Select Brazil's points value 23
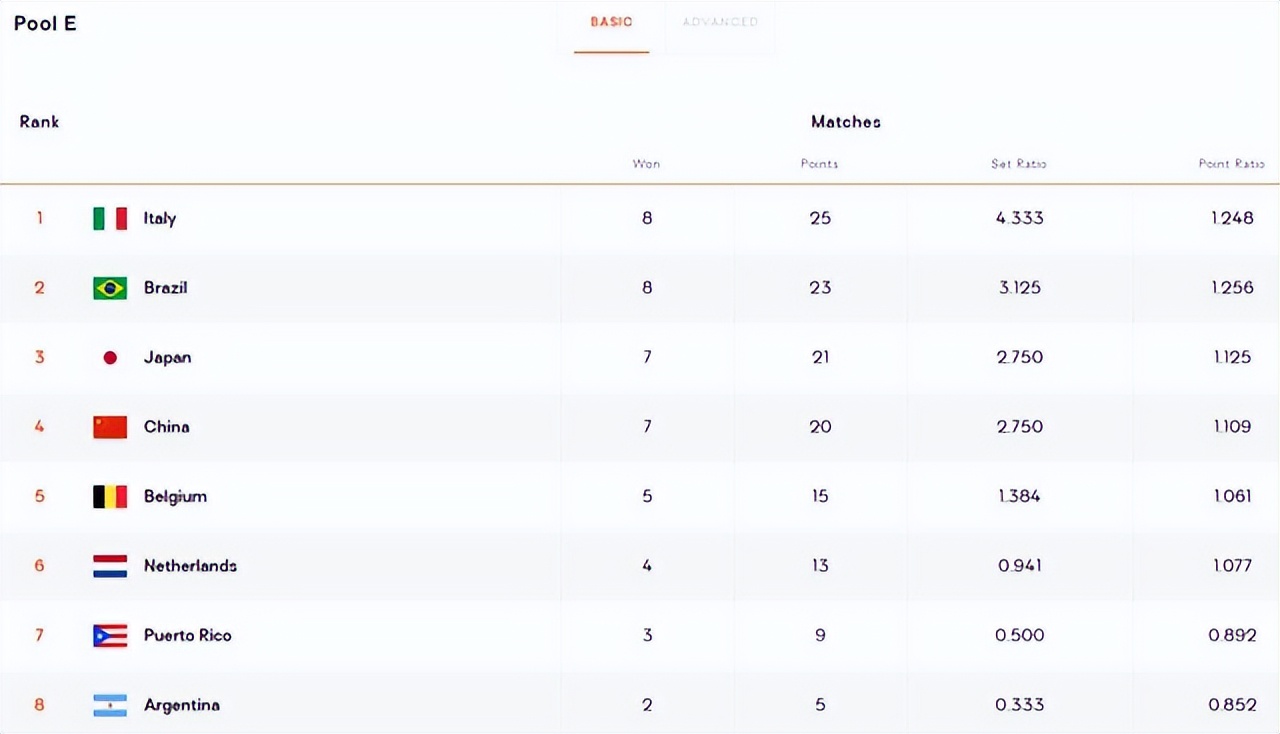This screenshot has height=734, width=1280. tap(820, 288)
